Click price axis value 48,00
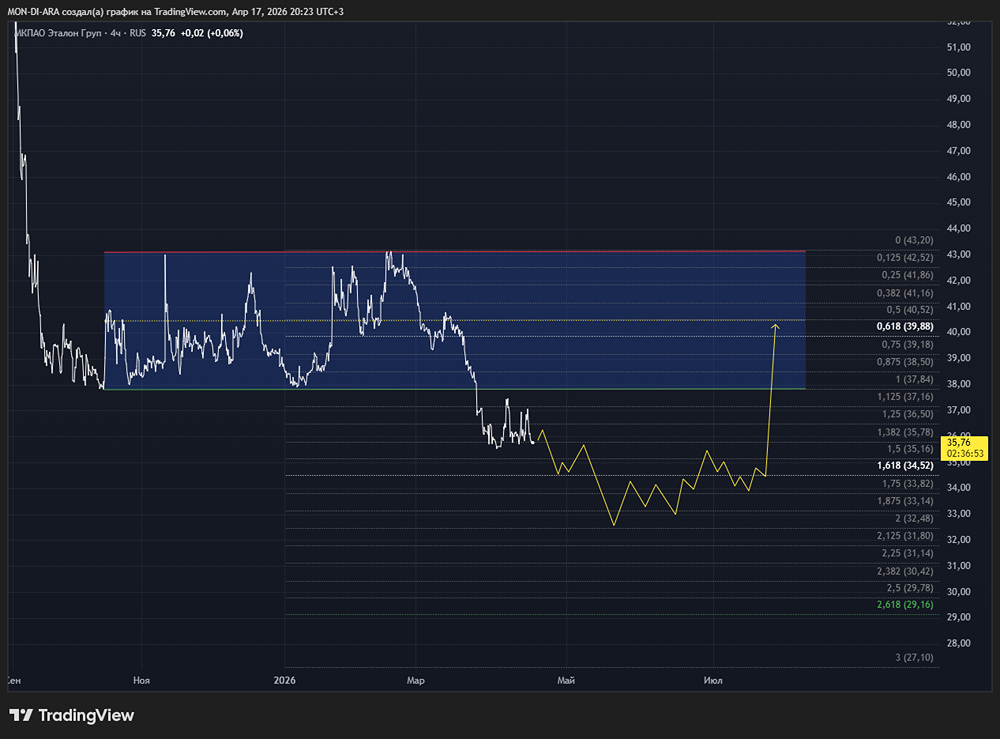Viewport: 1000px width, 739px height. pyautogui.click(x=959, y=125)
